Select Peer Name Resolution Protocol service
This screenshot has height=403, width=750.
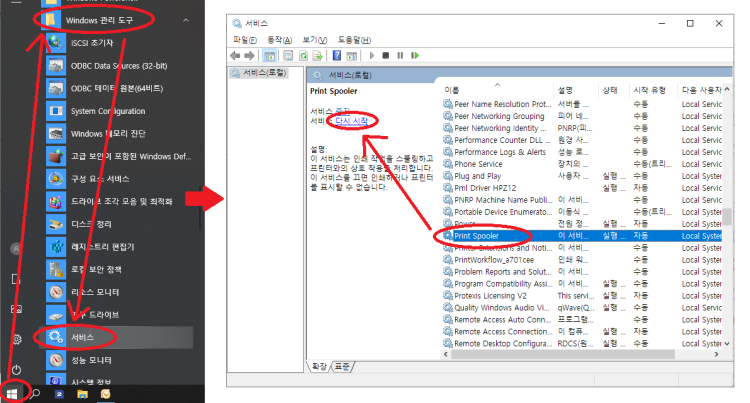pyautogui.click(x=582, y=104)
